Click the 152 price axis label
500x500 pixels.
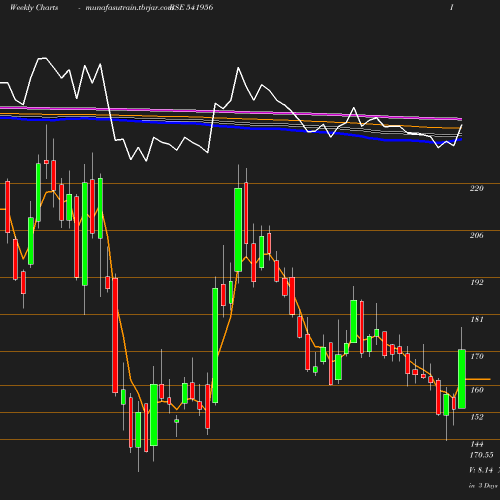coord(477,417)
